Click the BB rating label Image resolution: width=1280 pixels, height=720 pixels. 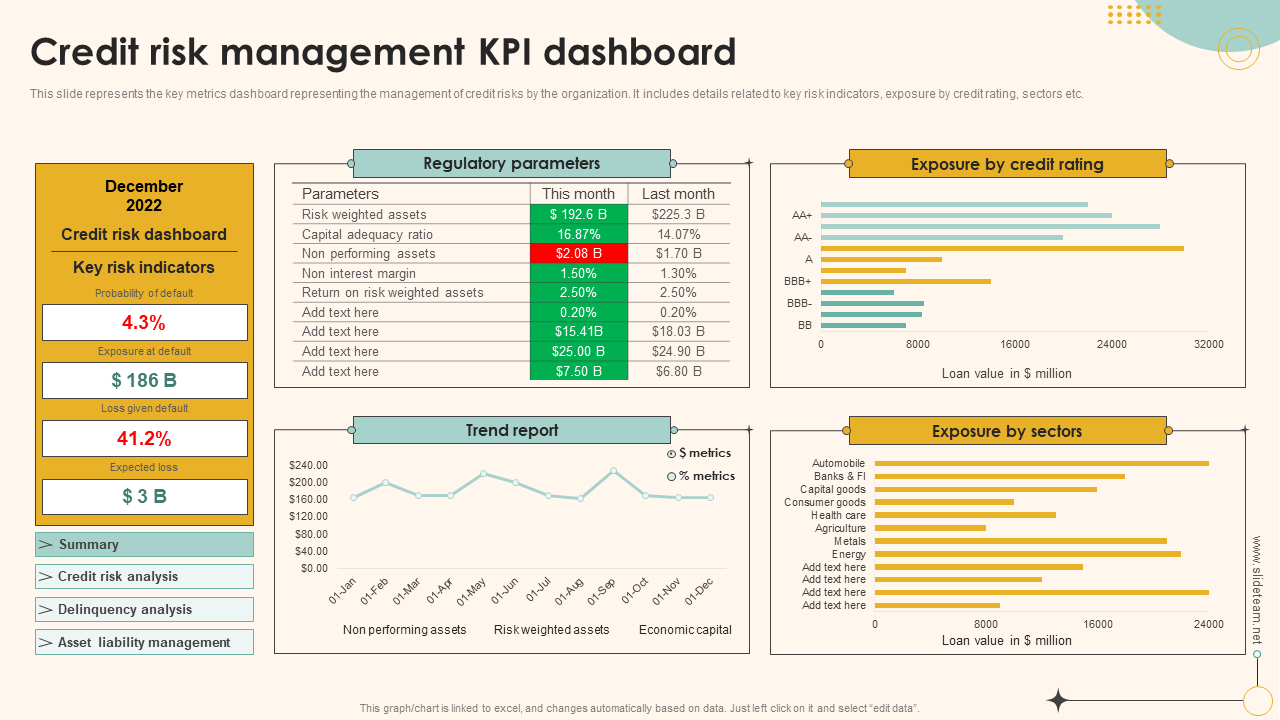(805, 325)
